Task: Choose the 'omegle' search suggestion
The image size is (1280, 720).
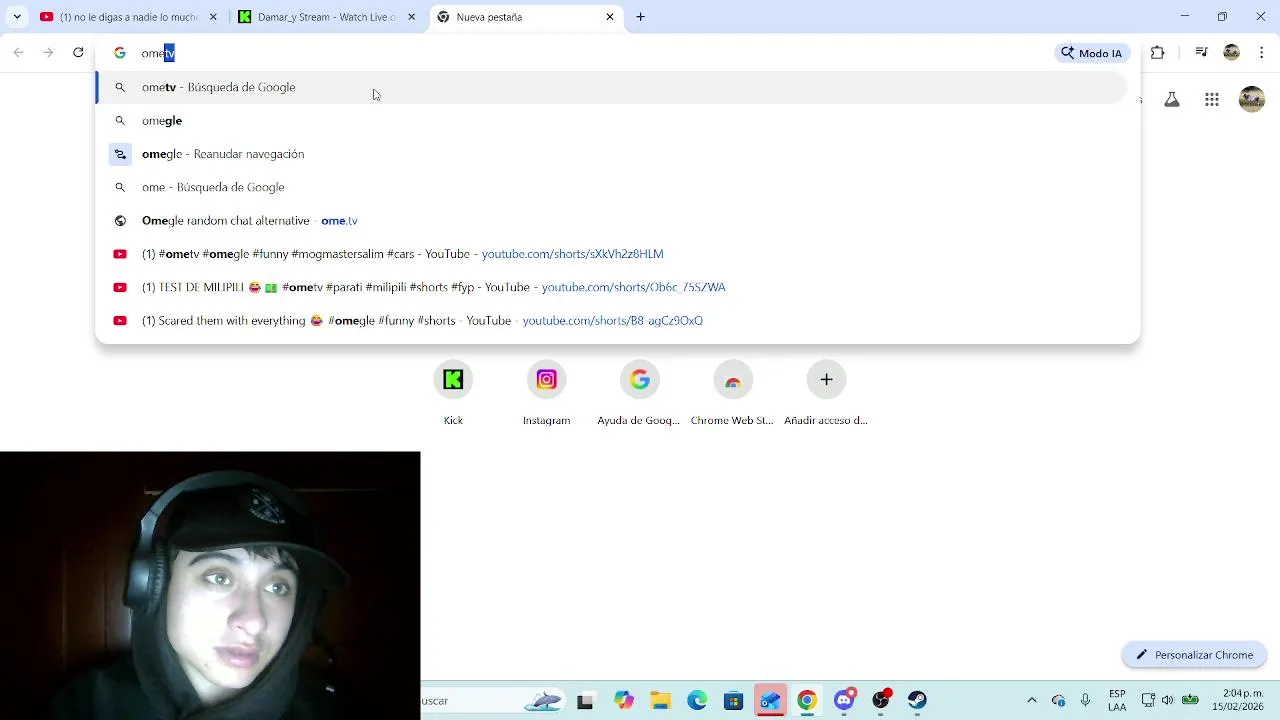Action: click(612, 120)
